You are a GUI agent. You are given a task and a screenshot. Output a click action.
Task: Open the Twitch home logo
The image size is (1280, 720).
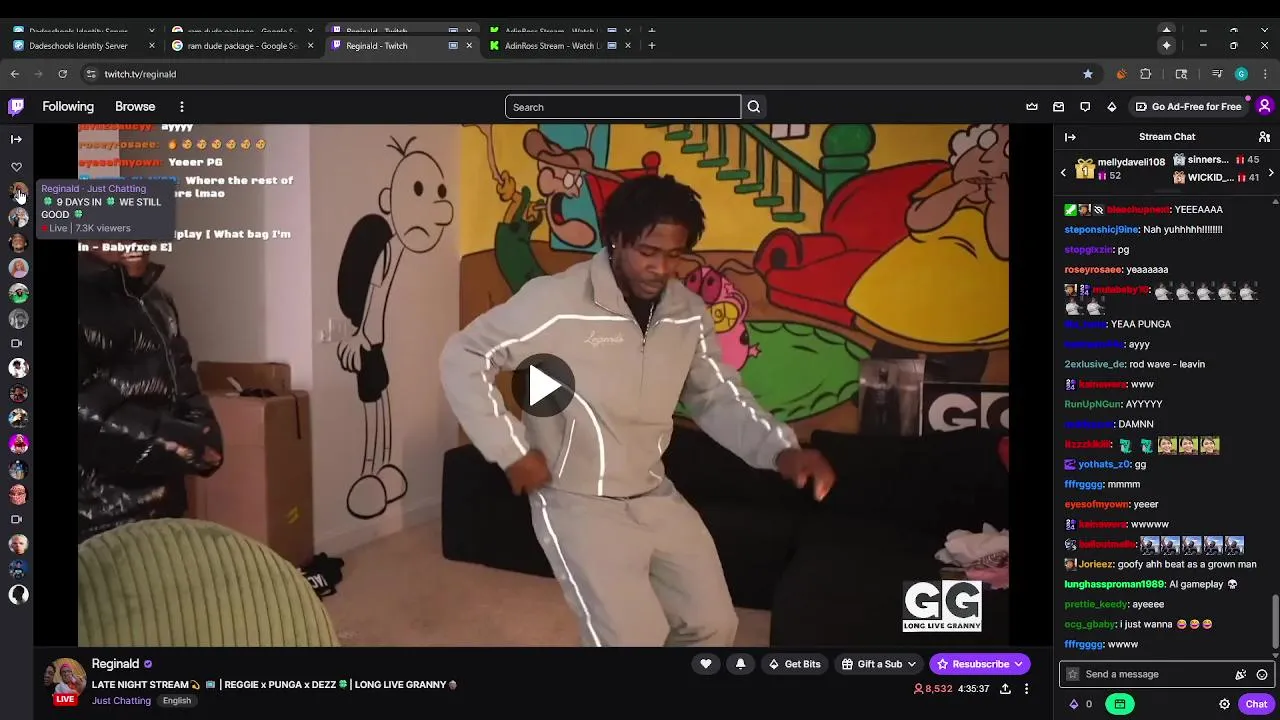[16, 106]
